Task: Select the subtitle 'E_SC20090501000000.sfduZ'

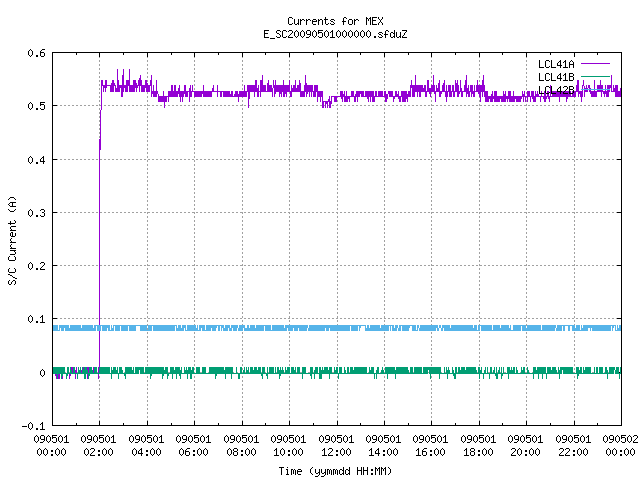Action: pos(335,34)
